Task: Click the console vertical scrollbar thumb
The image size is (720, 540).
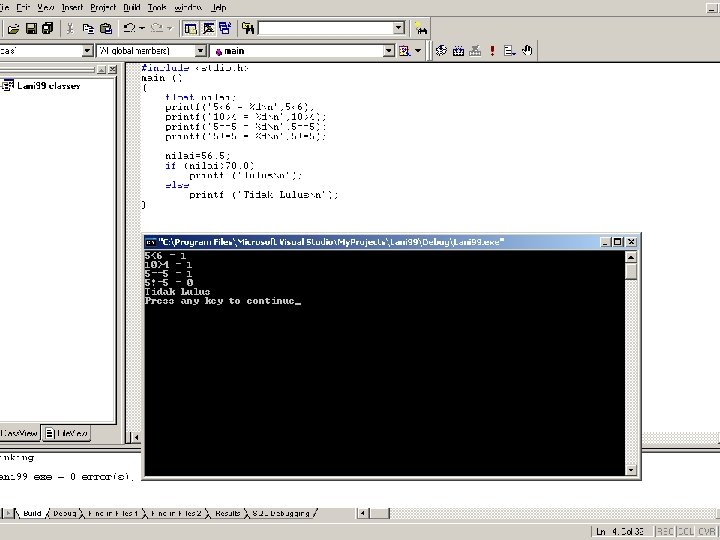Action: pyautogui.click(x=631, y=271)
